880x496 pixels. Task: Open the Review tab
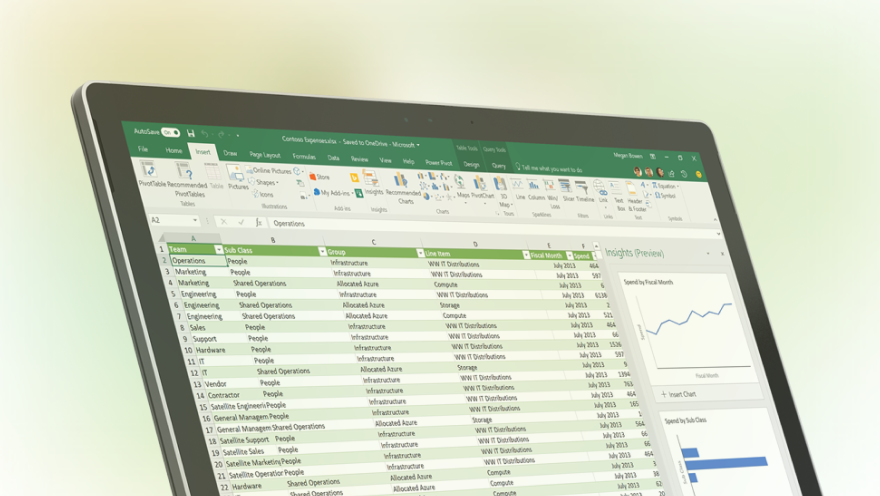[359, 159]
